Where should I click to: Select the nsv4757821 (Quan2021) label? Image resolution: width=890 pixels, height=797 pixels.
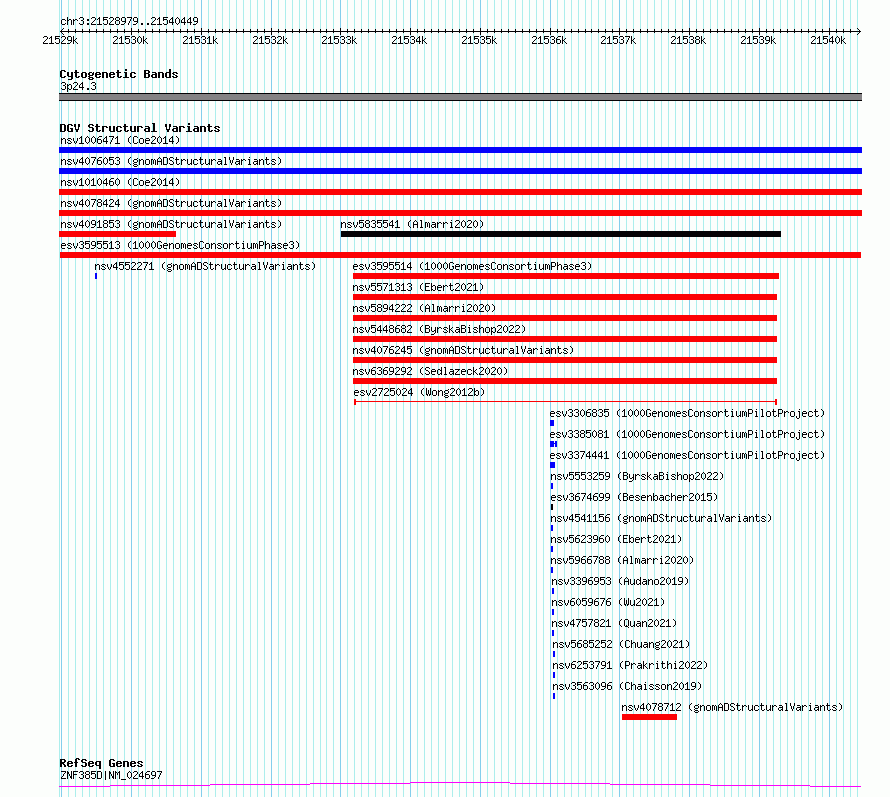pos(615,623)
